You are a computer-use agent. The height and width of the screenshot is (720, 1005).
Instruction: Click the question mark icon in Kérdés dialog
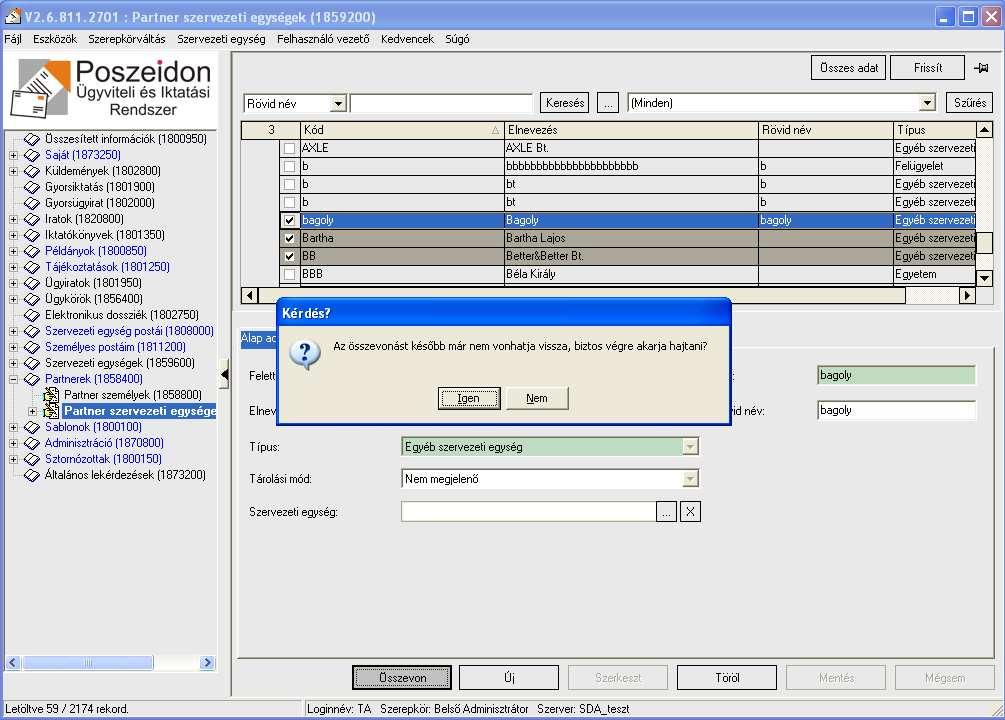(x=304, y=355)
